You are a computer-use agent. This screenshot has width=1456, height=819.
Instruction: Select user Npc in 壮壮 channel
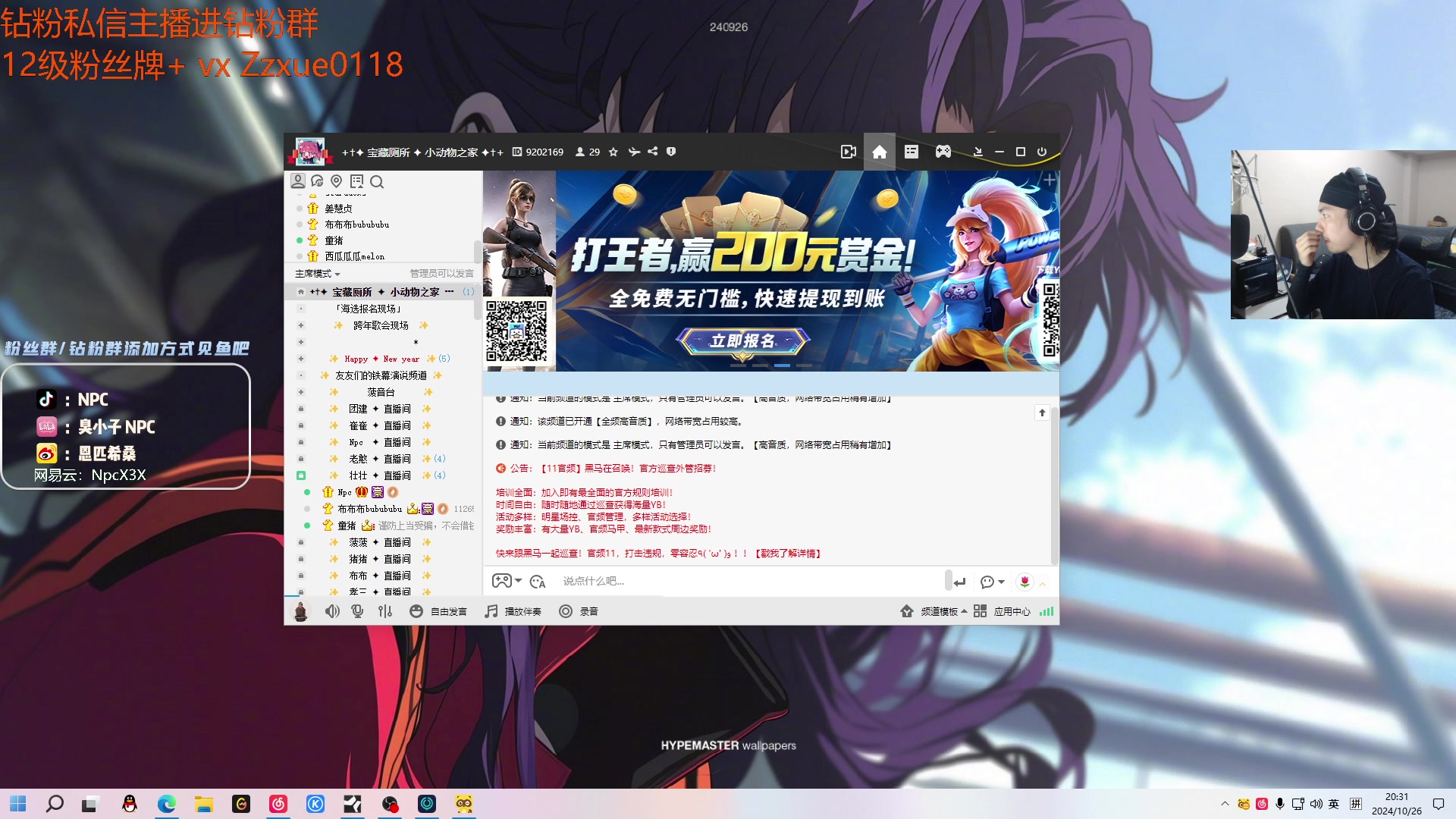344,492
